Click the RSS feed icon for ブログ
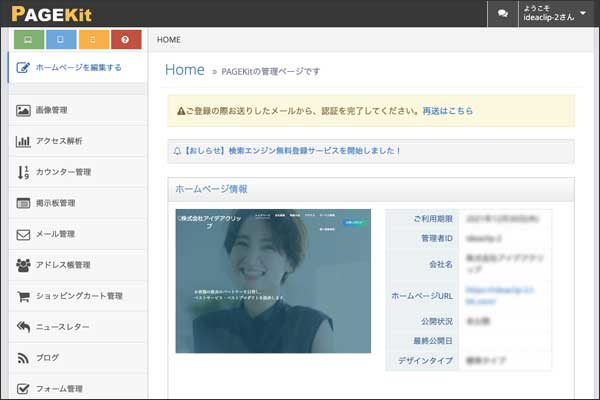The width and height of the screenshot is (600, 400). [23, 358]
